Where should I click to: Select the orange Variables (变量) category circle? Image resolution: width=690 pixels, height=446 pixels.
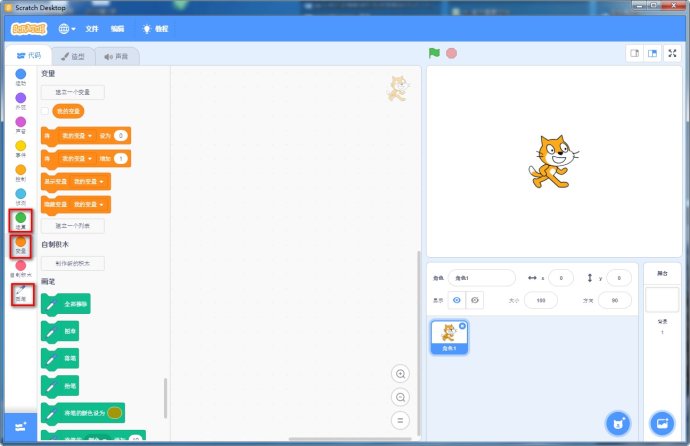21,241
